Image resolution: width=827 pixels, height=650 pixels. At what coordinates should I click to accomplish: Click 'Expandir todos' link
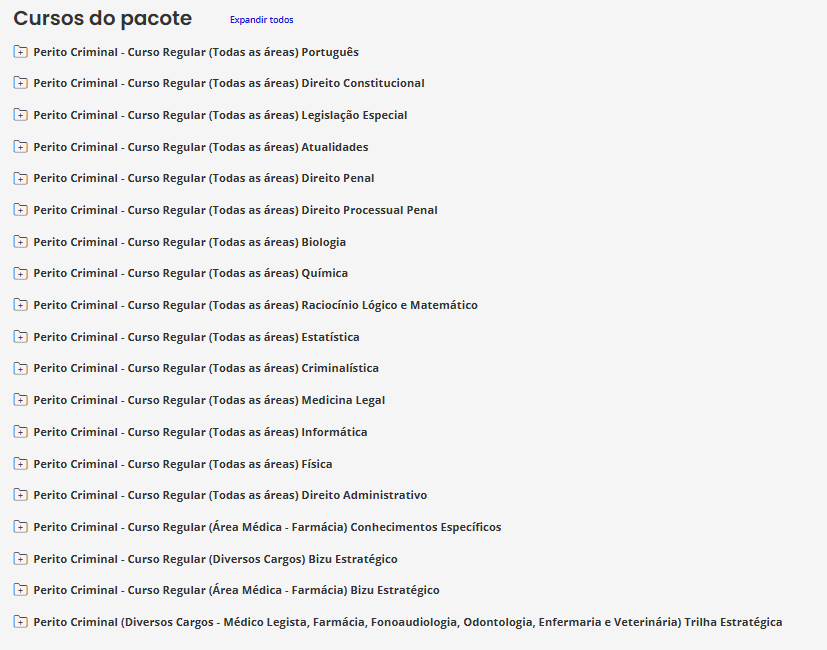click(261, 20)
